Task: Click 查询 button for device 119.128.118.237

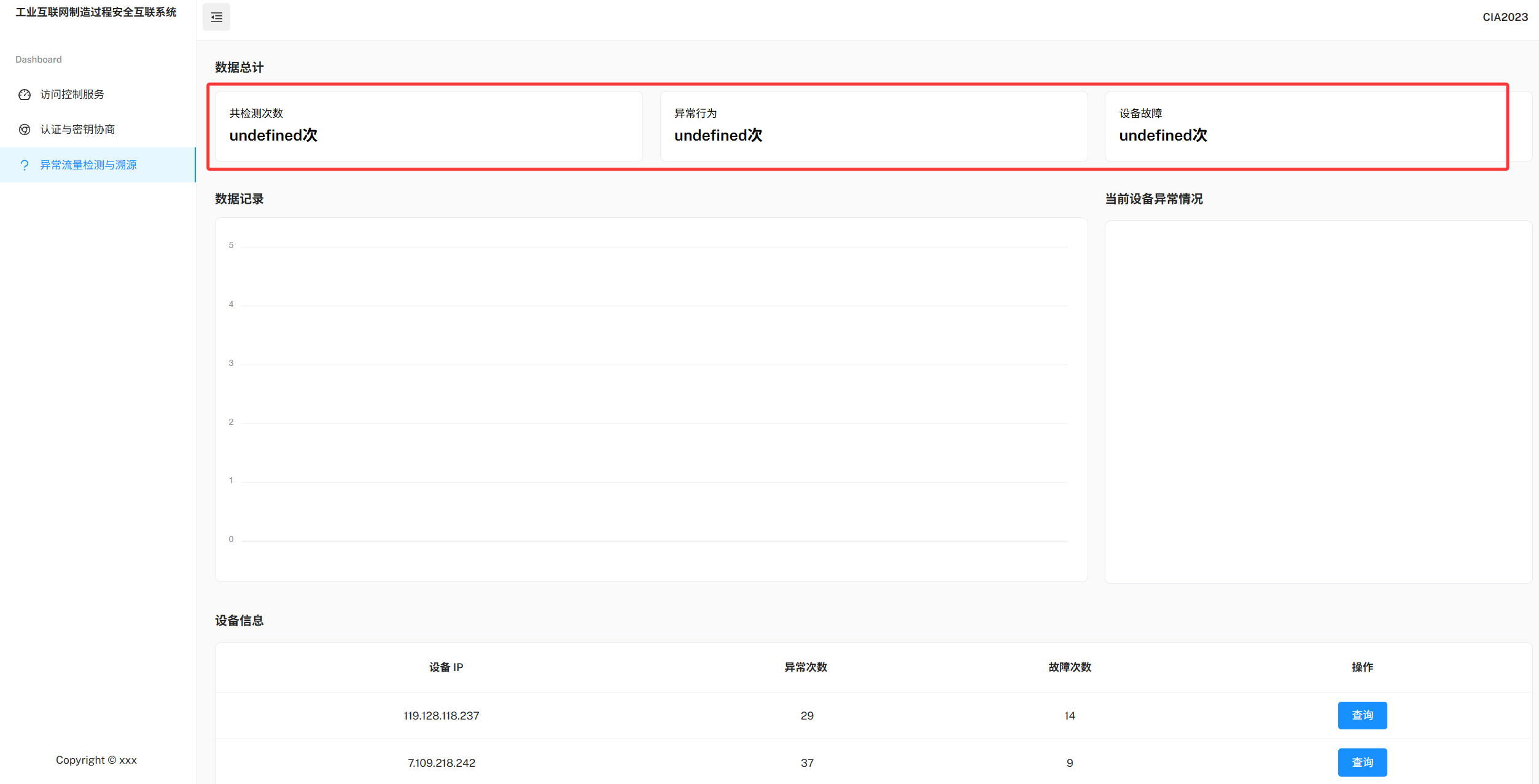Action: pyautogui.click(x=1362, y=715)
